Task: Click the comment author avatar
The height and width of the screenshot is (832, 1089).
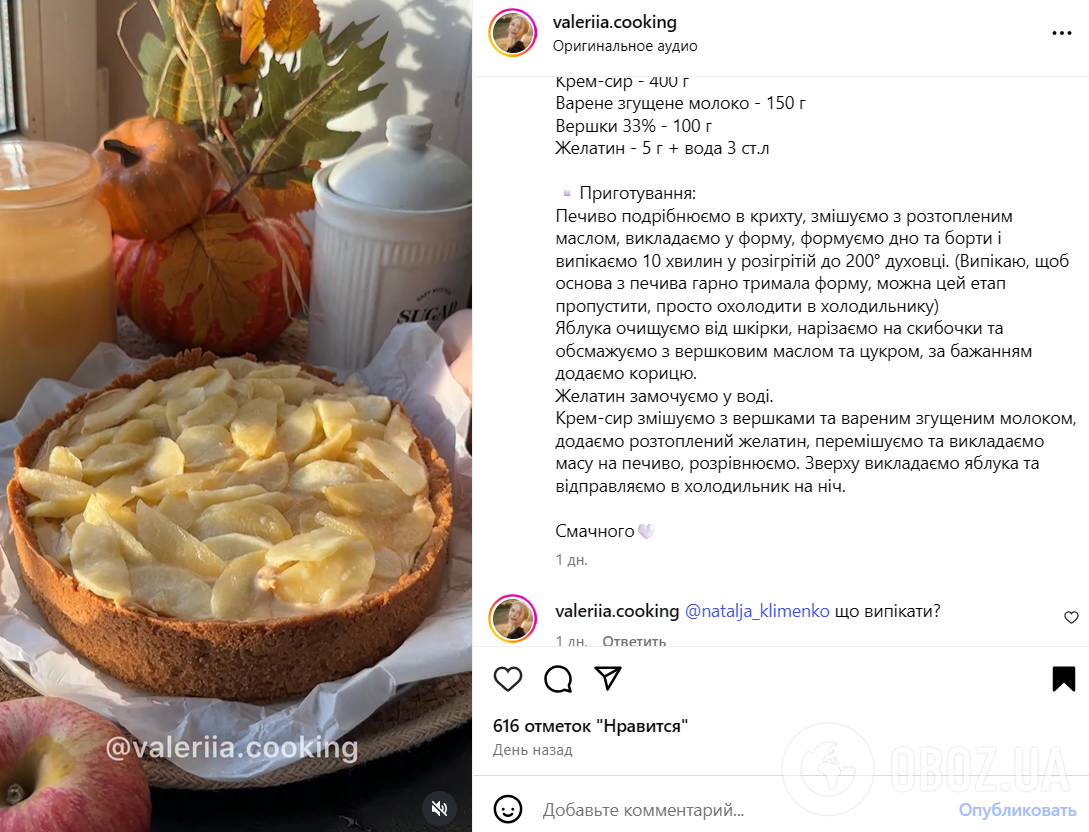Action: coord(513,618)
